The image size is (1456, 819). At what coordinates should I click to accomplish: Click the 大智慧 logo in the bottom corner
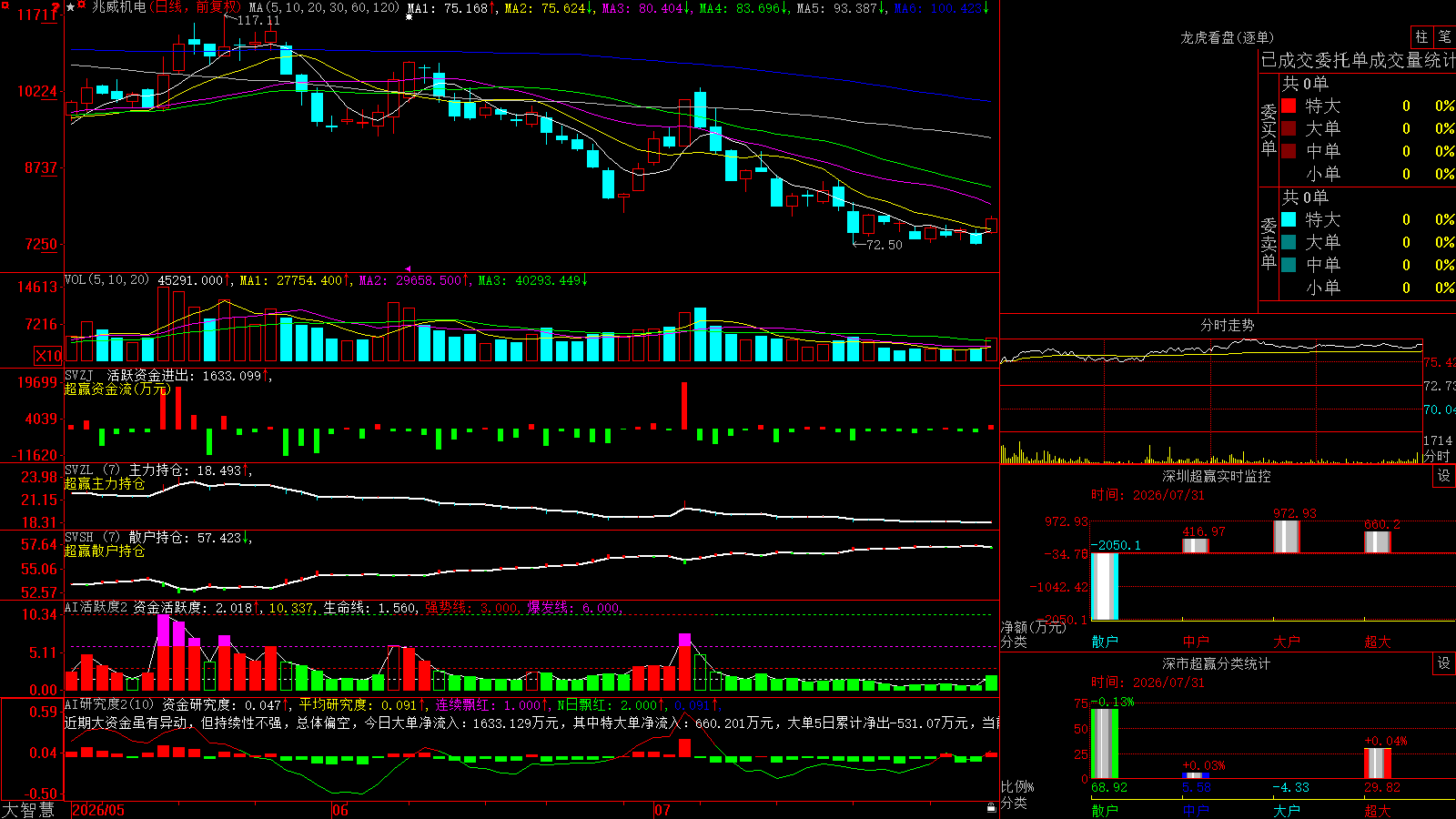[x=28, y=810]
